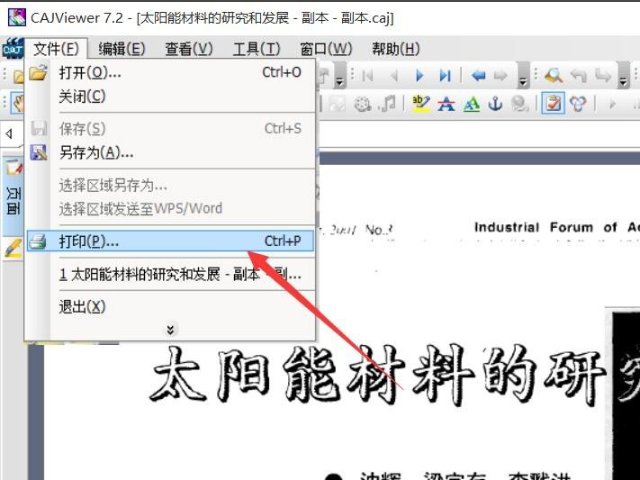Open the 查看(V) menu
Screen dimensions: 640x480
click(x=189, y=49)
